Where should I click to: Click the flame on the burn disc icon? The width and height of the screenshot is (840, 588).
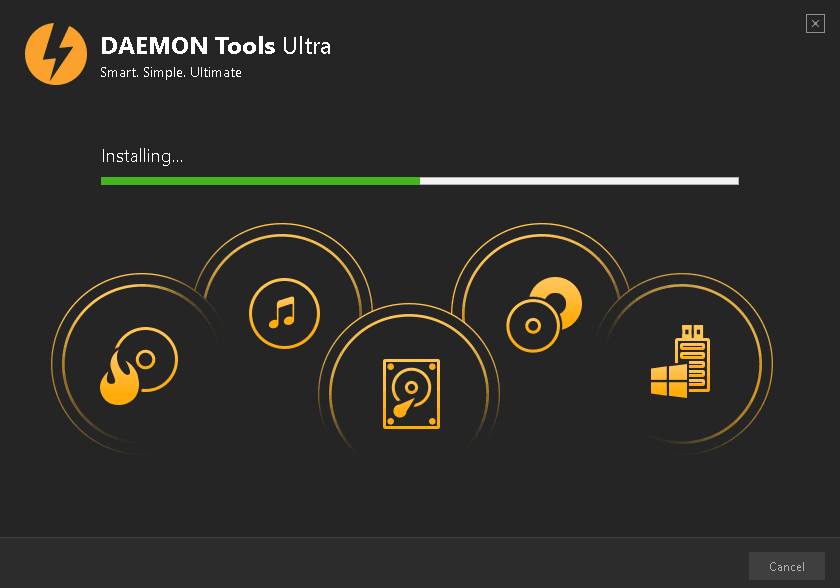[x=119, y=377]
